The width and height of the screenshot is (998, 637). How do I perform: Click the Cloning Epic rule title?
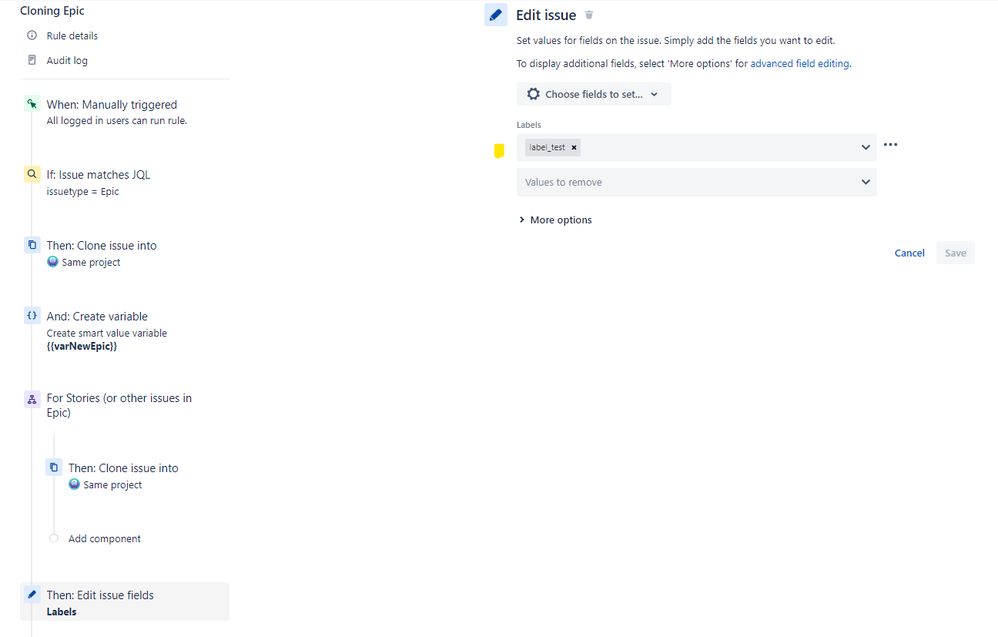coord(52,11)
